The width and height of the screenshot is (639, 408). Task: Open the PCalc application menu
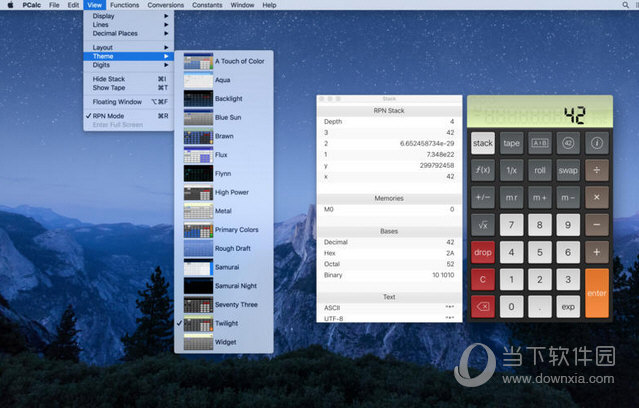tap(31, 5)
